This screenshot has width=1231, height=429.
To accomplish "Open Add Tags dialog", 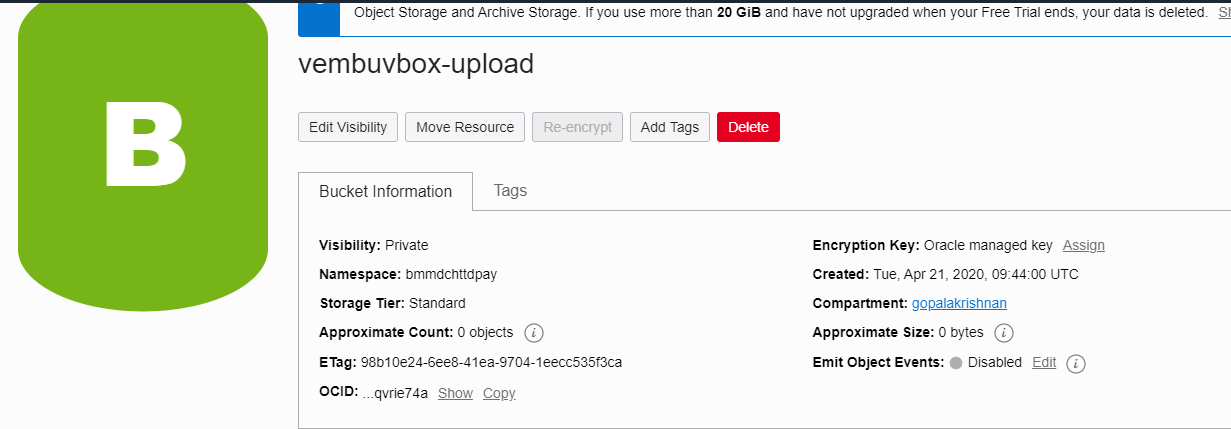I will click(670, 127).
